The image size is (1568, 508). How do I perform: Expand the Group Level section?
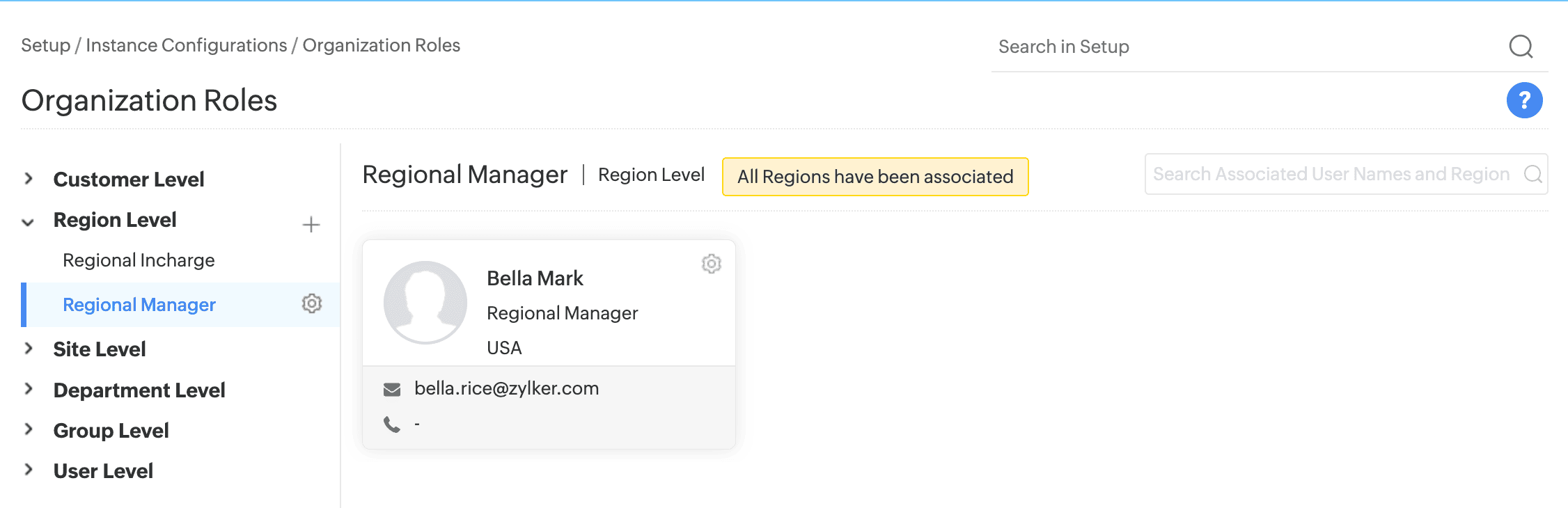pos(29,429)
